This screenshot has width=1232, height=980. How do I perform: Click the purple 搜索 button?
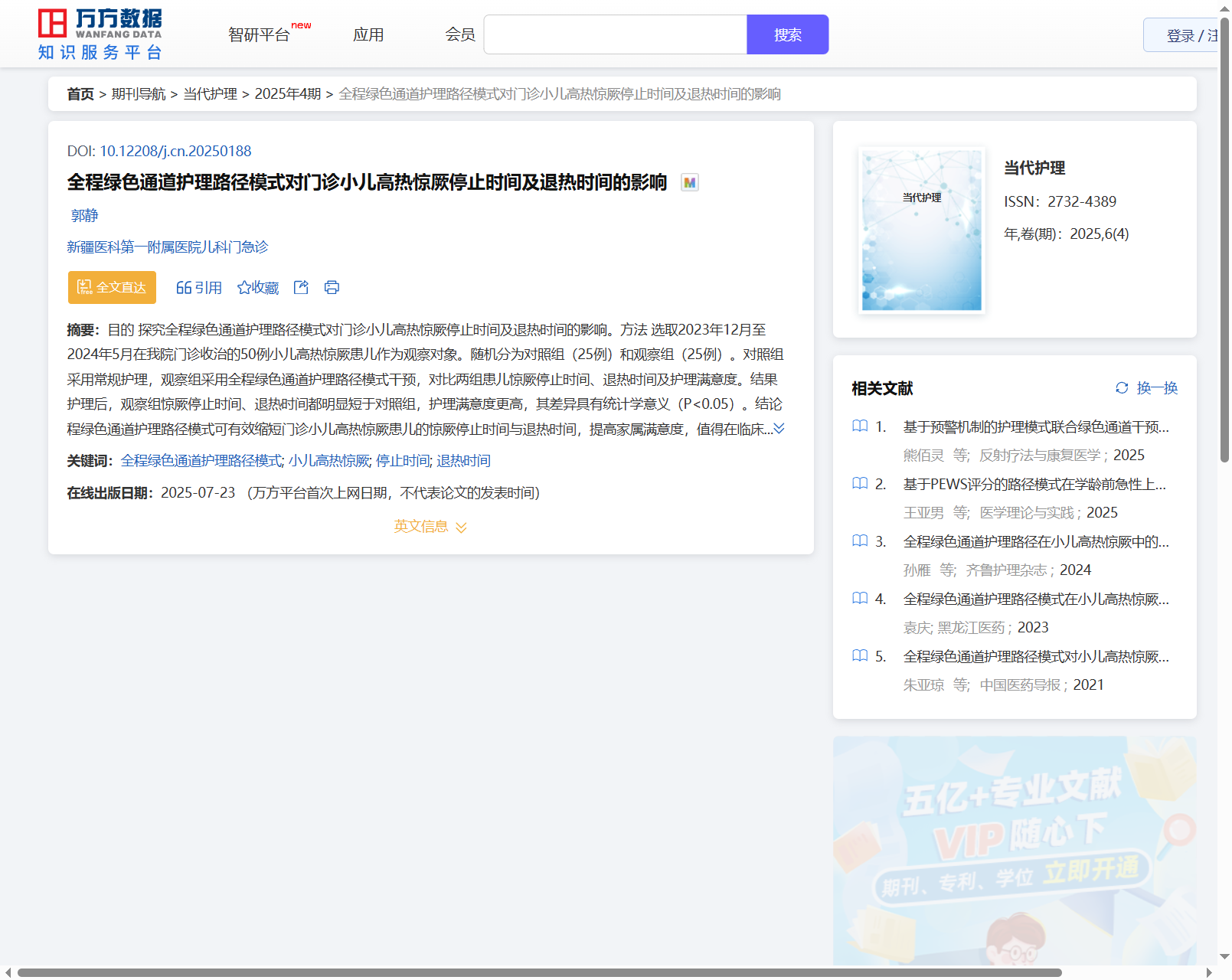pos(787,35)
